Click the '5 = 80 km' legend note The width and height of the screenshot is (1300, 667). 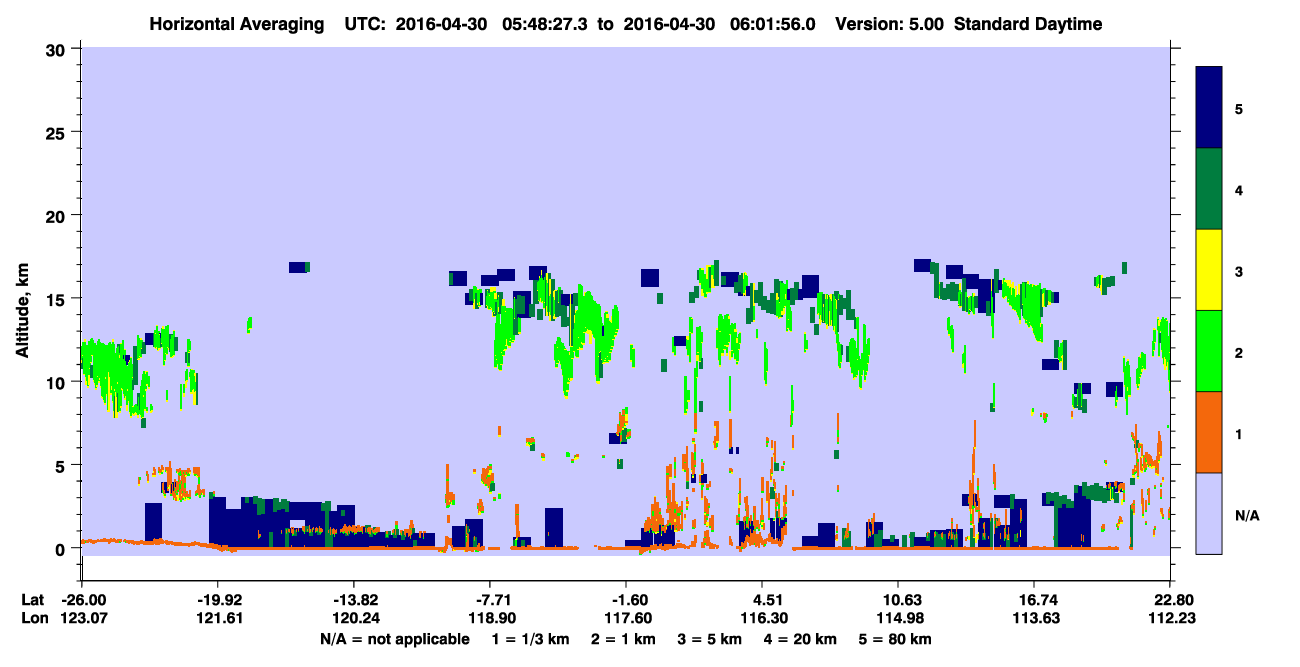896,639
